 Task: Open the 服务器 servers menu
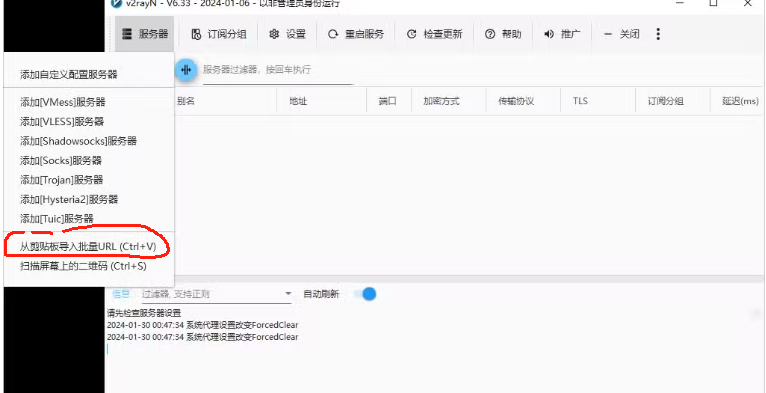(x=145, y=34)
